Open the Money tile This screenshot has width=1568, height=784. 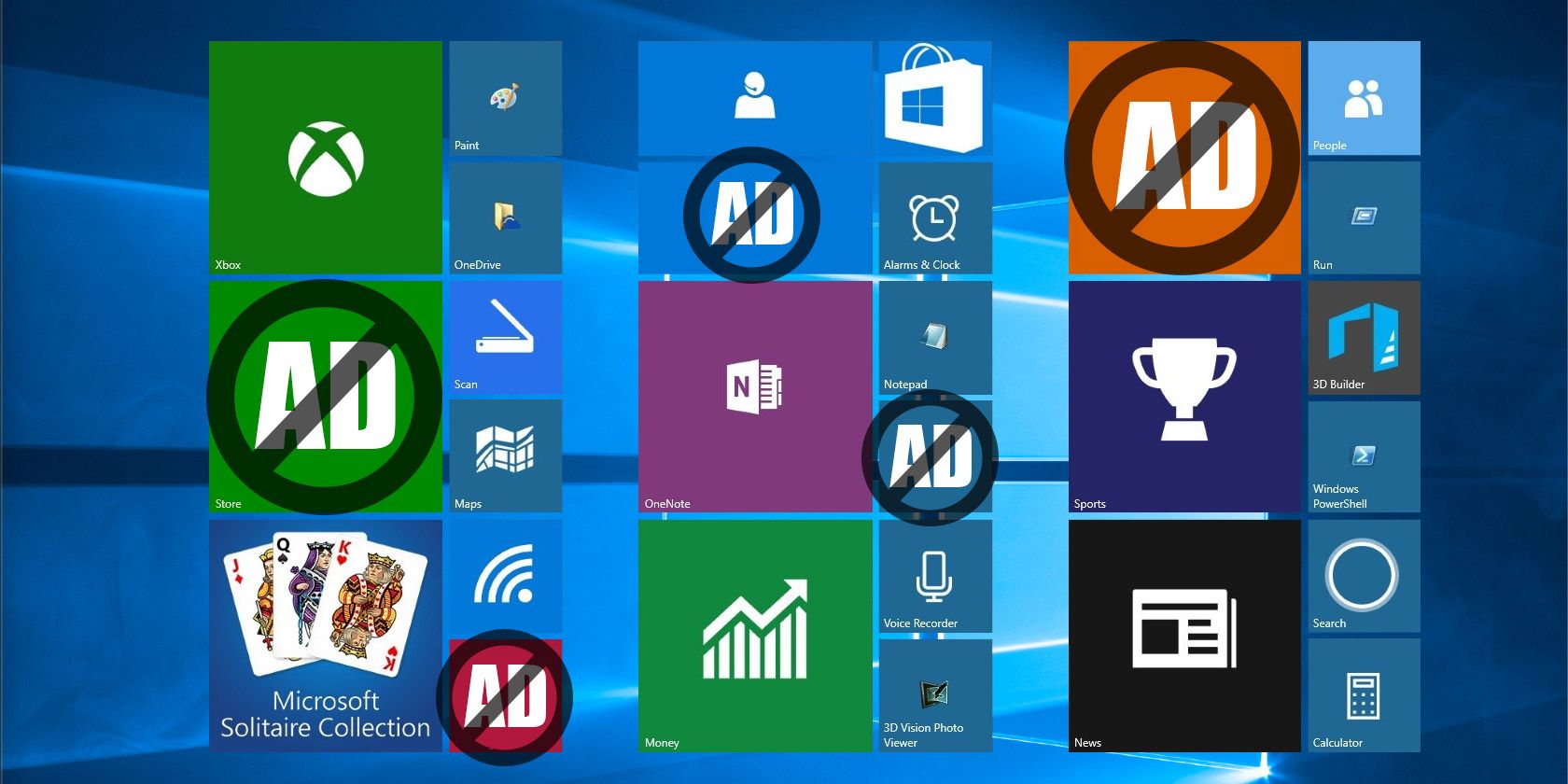[755, 636]
